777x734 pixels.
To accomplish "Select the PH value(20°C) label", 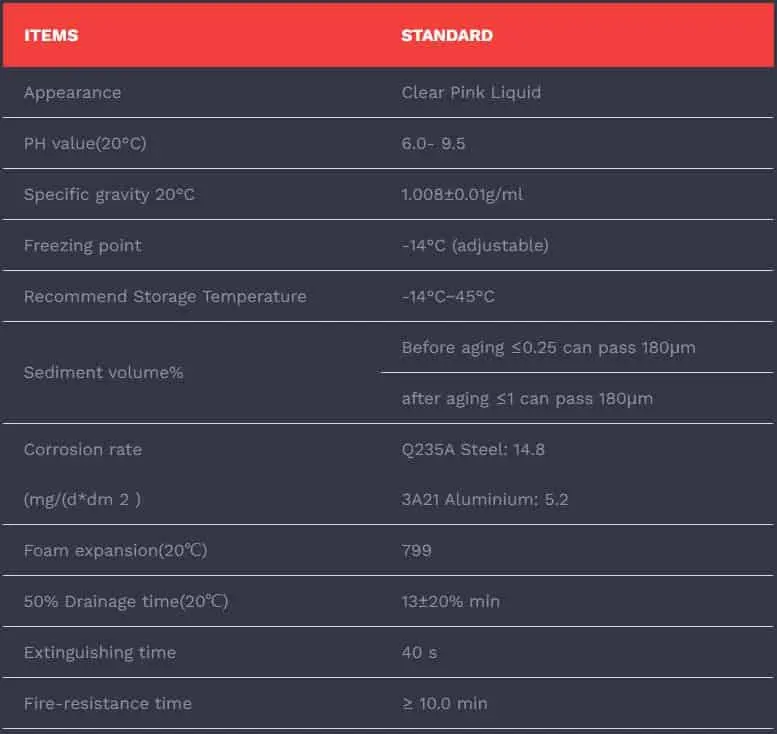I will 85,143.
